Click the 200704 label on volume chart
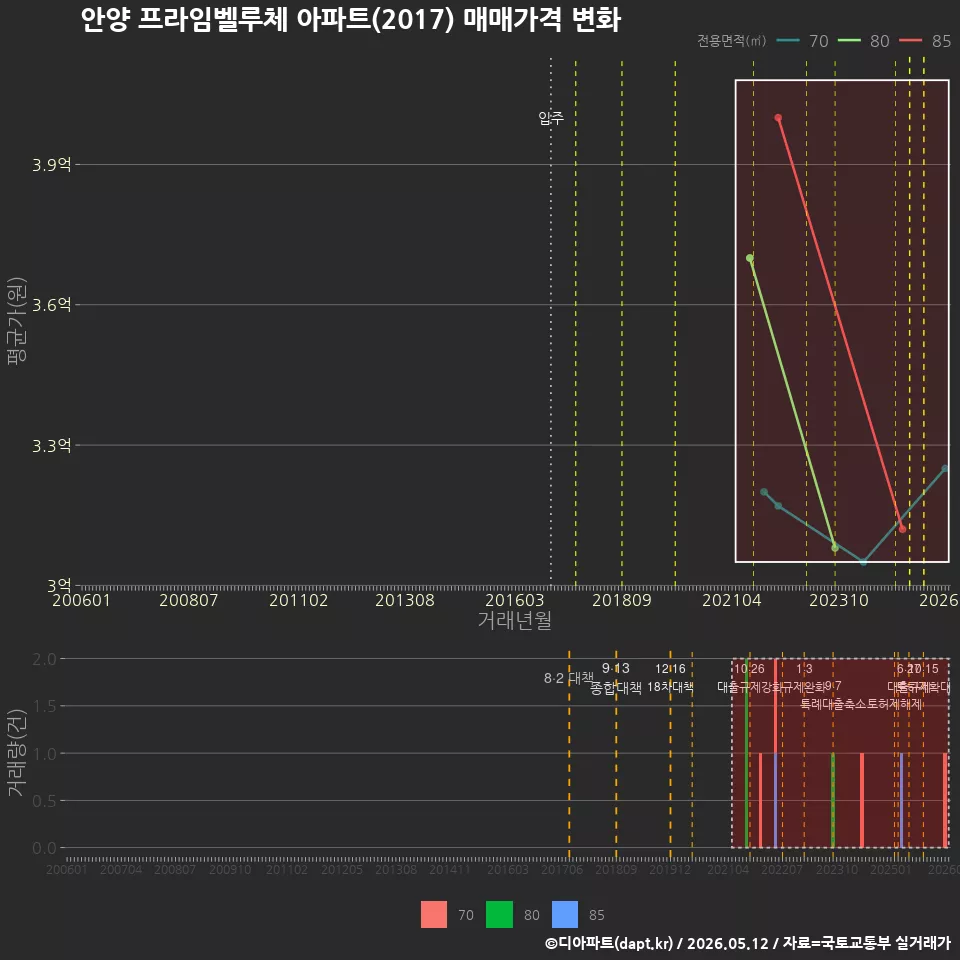This screenshot has height=960, width=960. pos(121,869)
